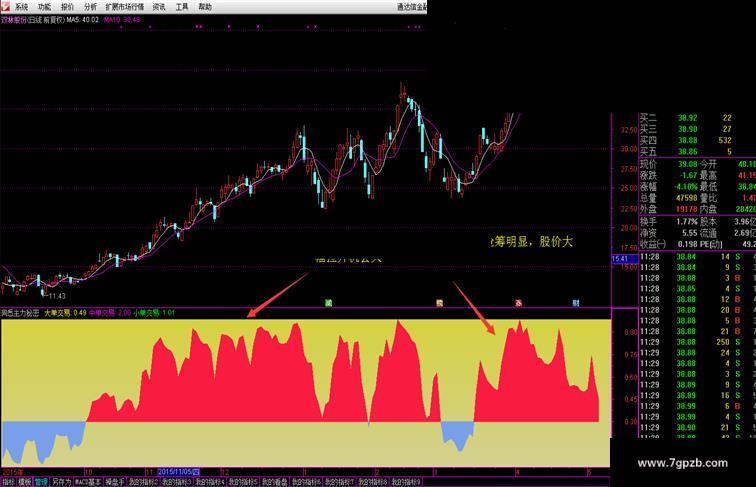The width and height of the screenshot is (756, 487).
Task: Click the PE(动) label
Action: pos(712,244)
